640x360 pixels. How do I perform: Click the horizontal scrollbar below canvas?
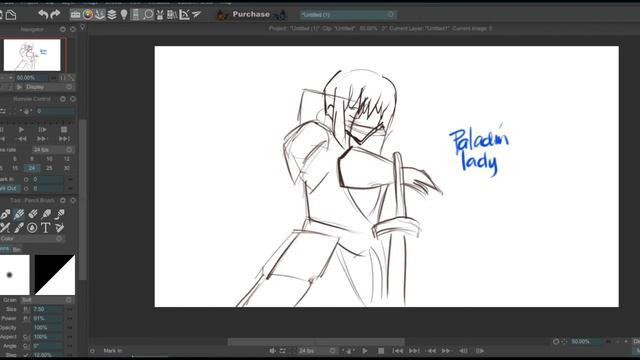(316, 341)
